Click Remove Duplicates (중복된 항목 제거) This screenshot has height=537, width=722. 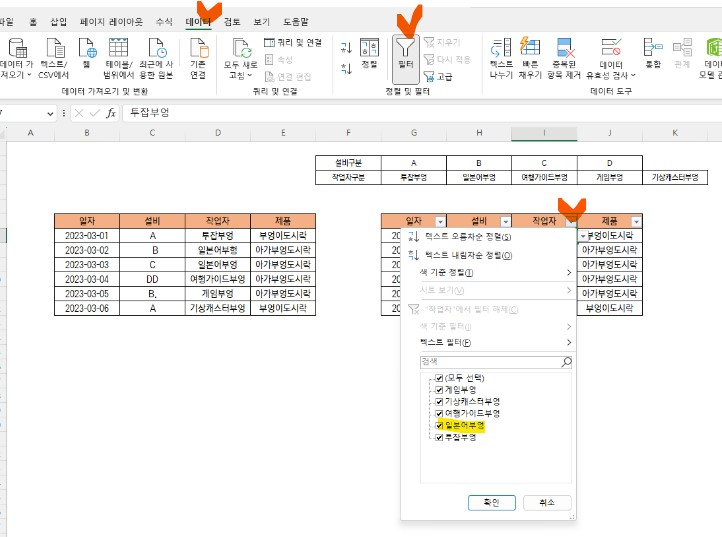[565, 58]
